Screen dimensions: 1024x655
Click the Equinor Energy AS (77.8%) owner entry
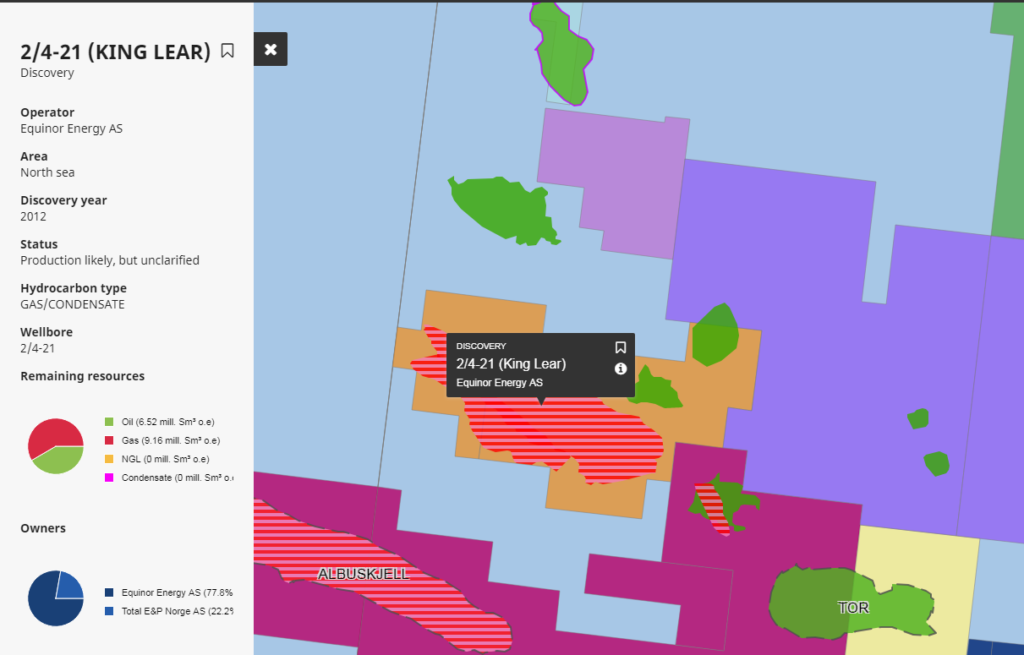pos(173,592)
